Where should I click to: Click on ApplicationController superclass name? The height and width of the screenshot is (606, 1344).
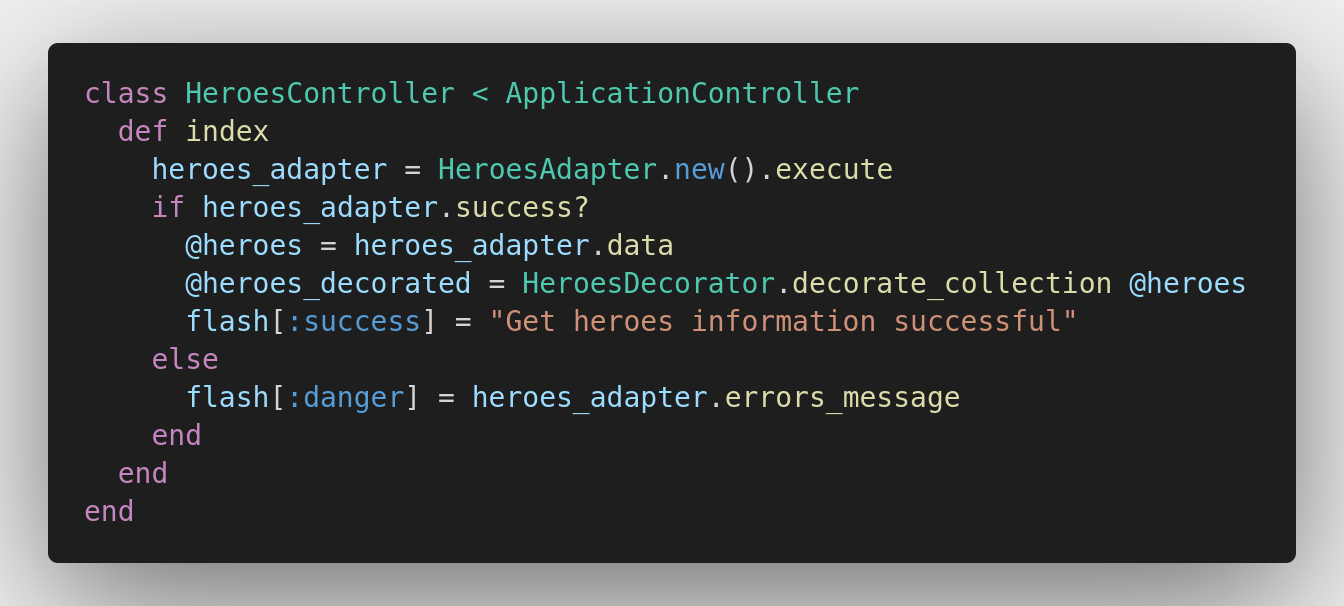click(x=682, y=94)
